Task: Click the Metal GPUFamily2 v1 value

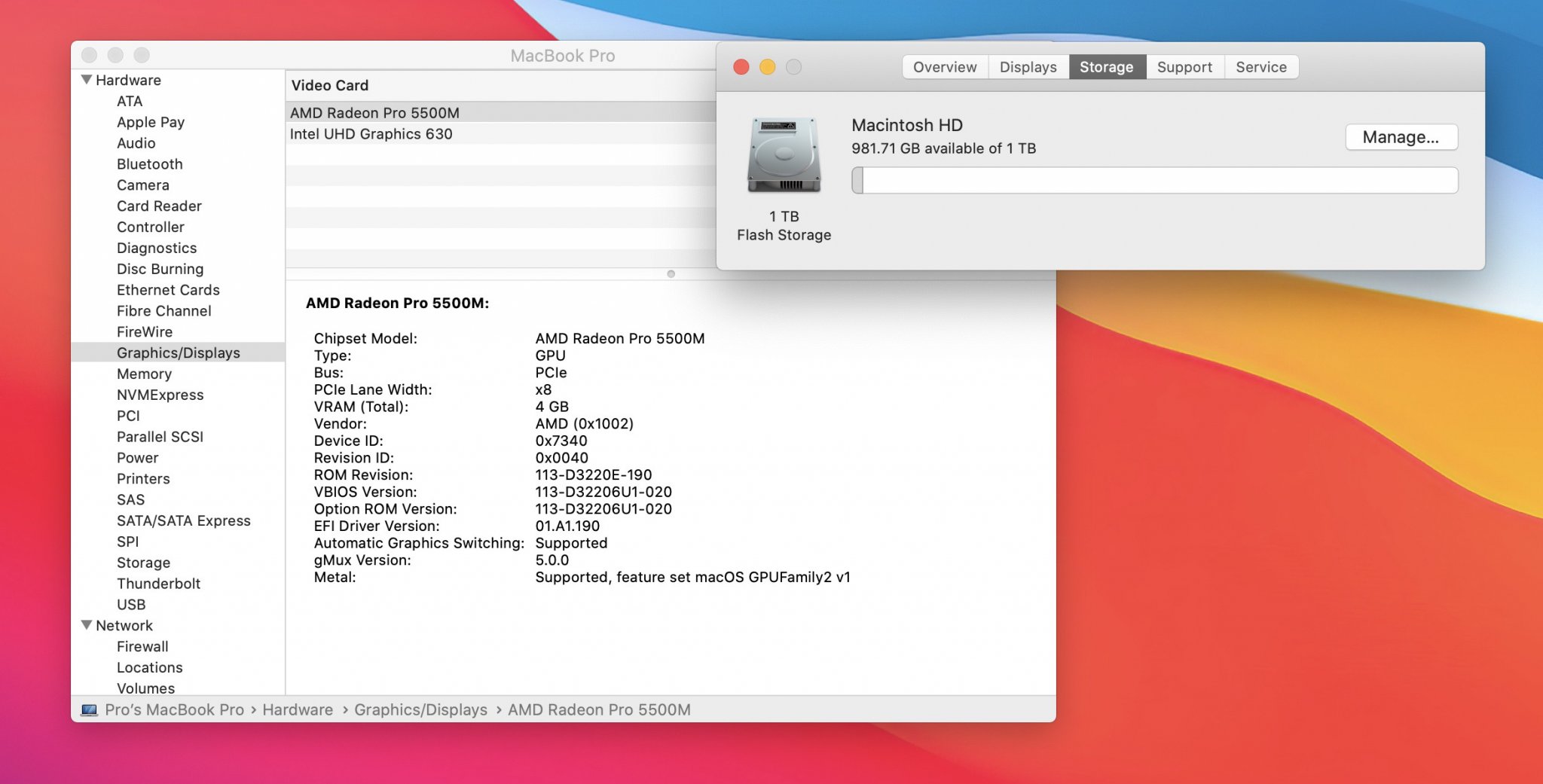Action: click(x=692, y=577)
